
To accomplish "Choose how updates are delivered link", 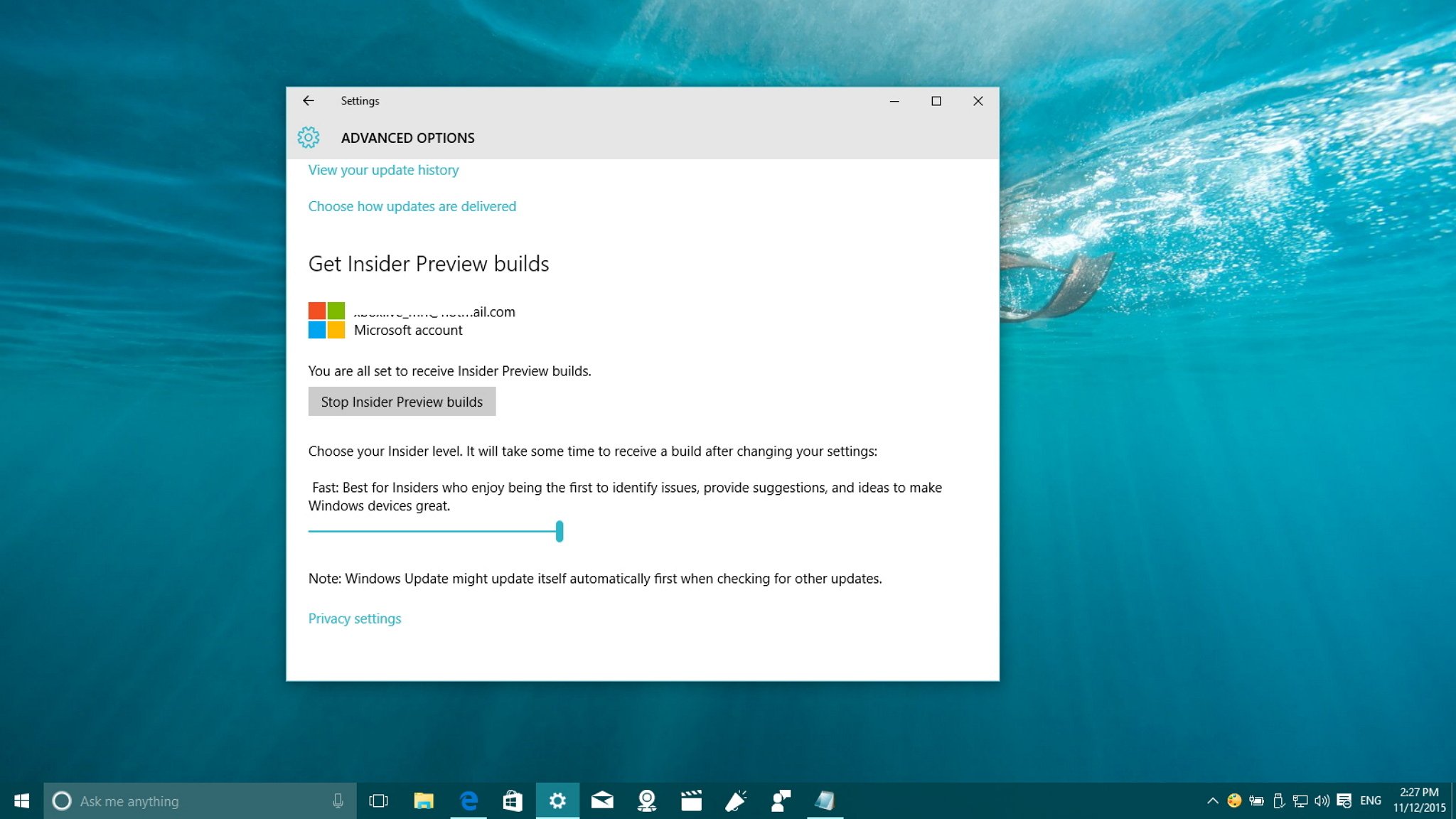I will (412, 206).
